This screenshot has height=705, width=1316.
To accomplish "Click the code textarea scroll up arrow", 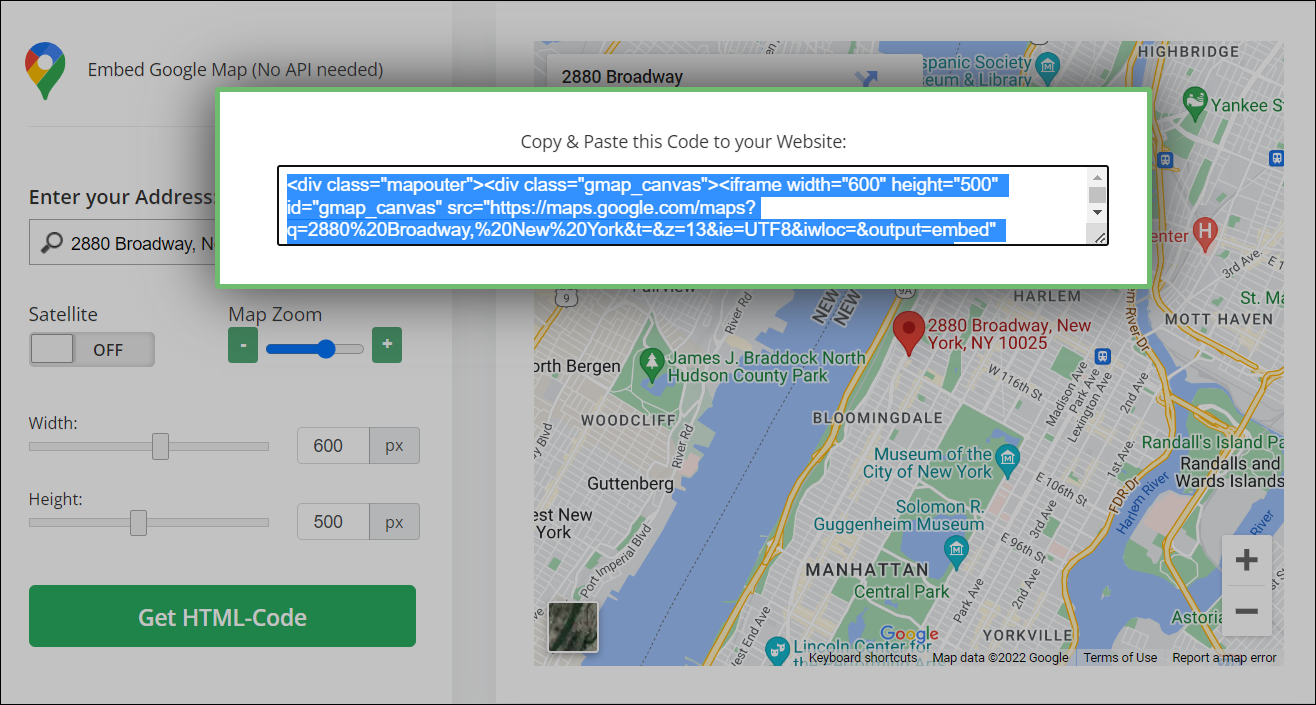I will (x=1097, y=177).
